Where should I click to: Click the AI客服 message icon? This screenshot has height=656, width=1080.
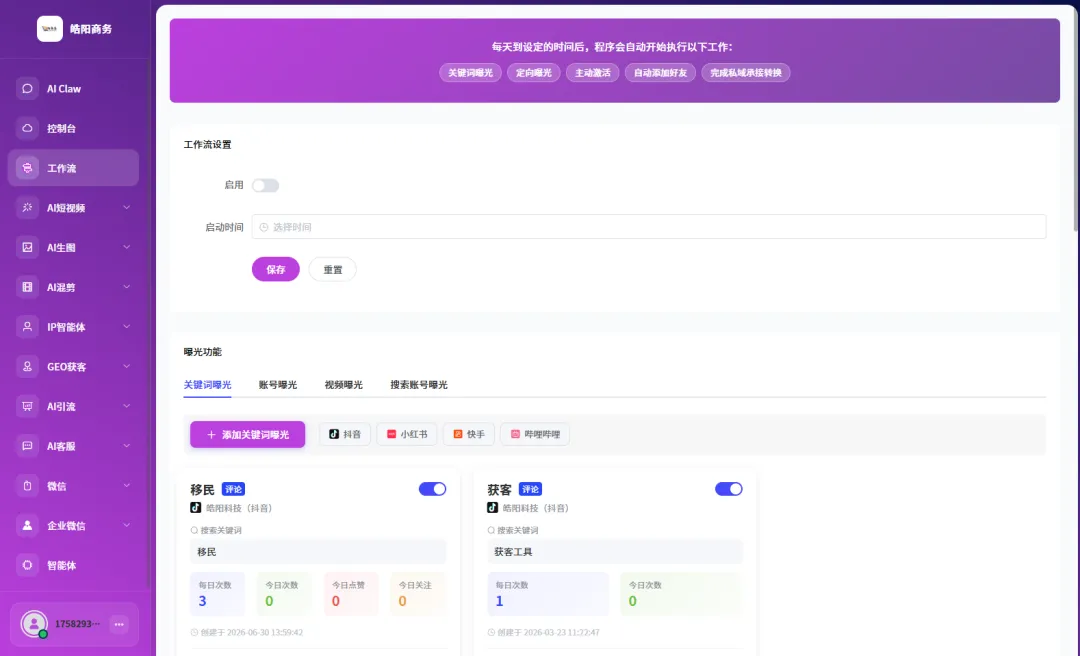point(28,446)
